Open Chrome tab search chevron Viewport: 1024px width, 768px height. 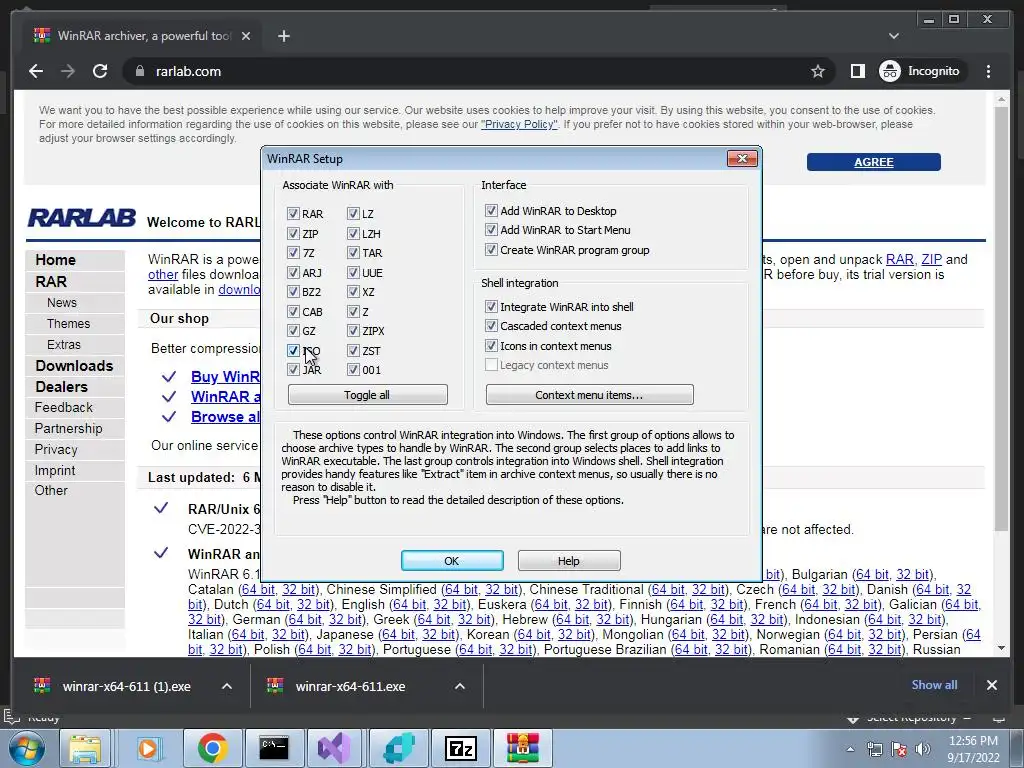[x=894, y=36]
